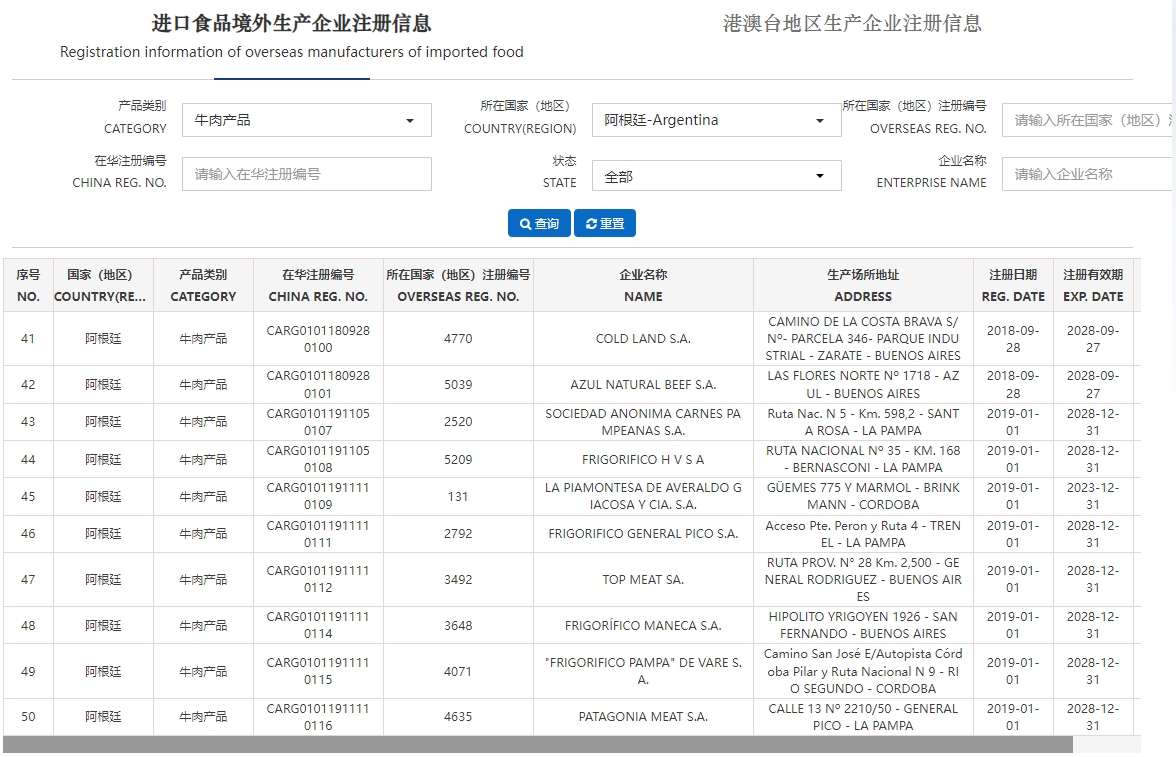Click the CHINA REG. NO. input field
The height and width of the screenshot is (757, 1176).
(x=306, y=174)
